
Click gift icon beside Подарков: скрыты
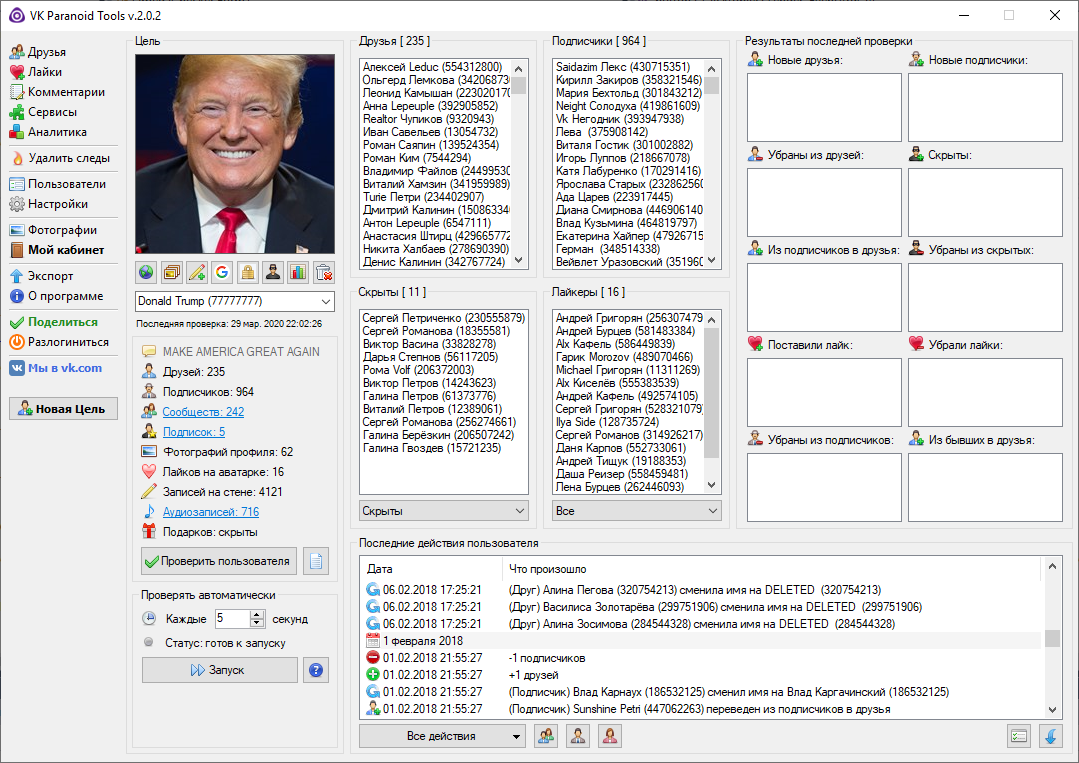149,532
